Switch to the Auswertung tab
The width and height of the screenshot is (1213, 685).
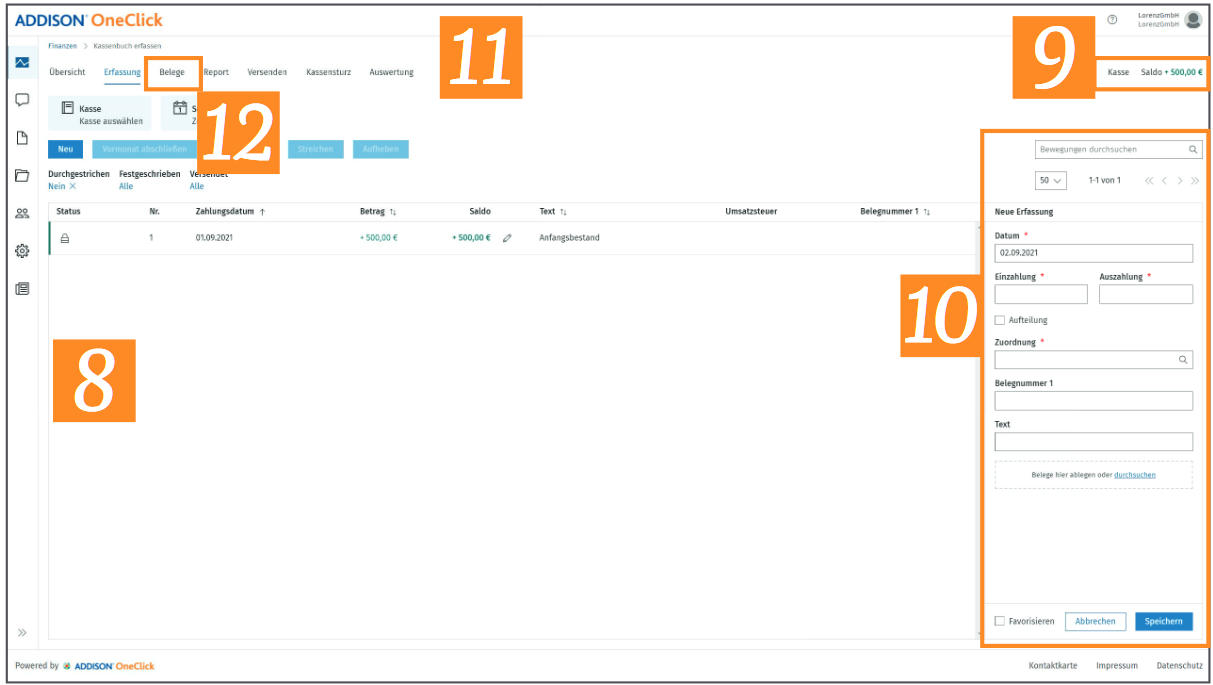coord(391,72)
